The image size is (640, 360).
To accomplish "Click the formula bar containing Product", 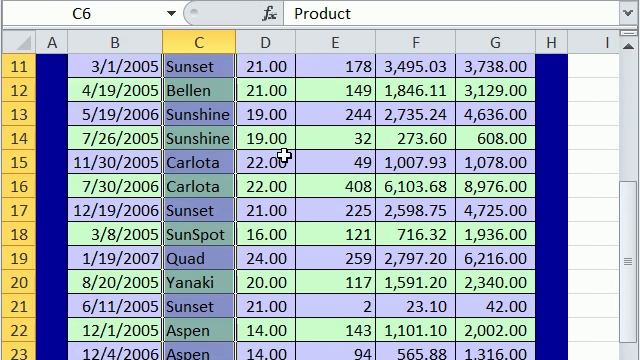I will (451, 13).
